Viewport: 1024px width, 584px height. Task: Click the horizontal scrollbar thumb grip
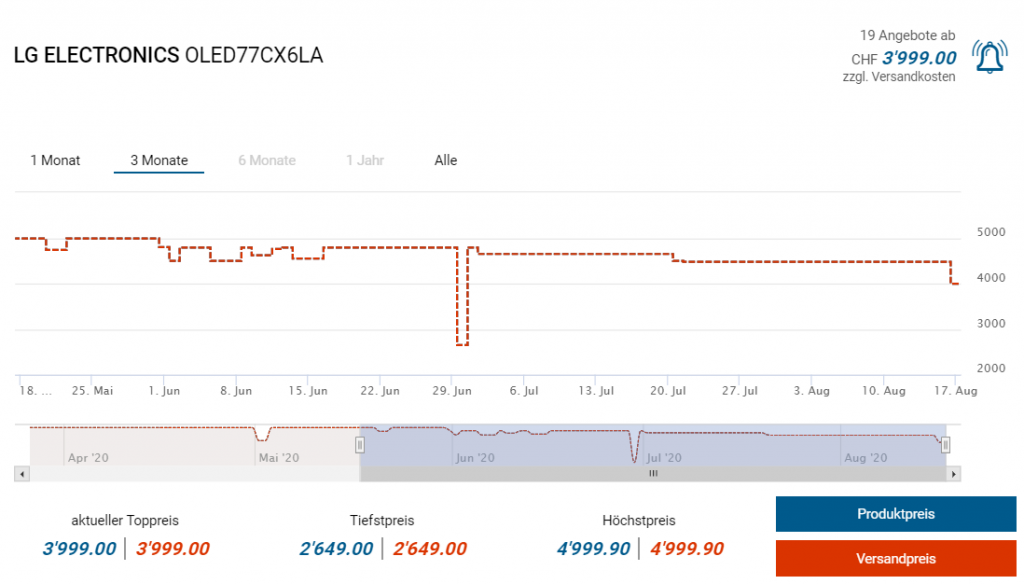653,473
